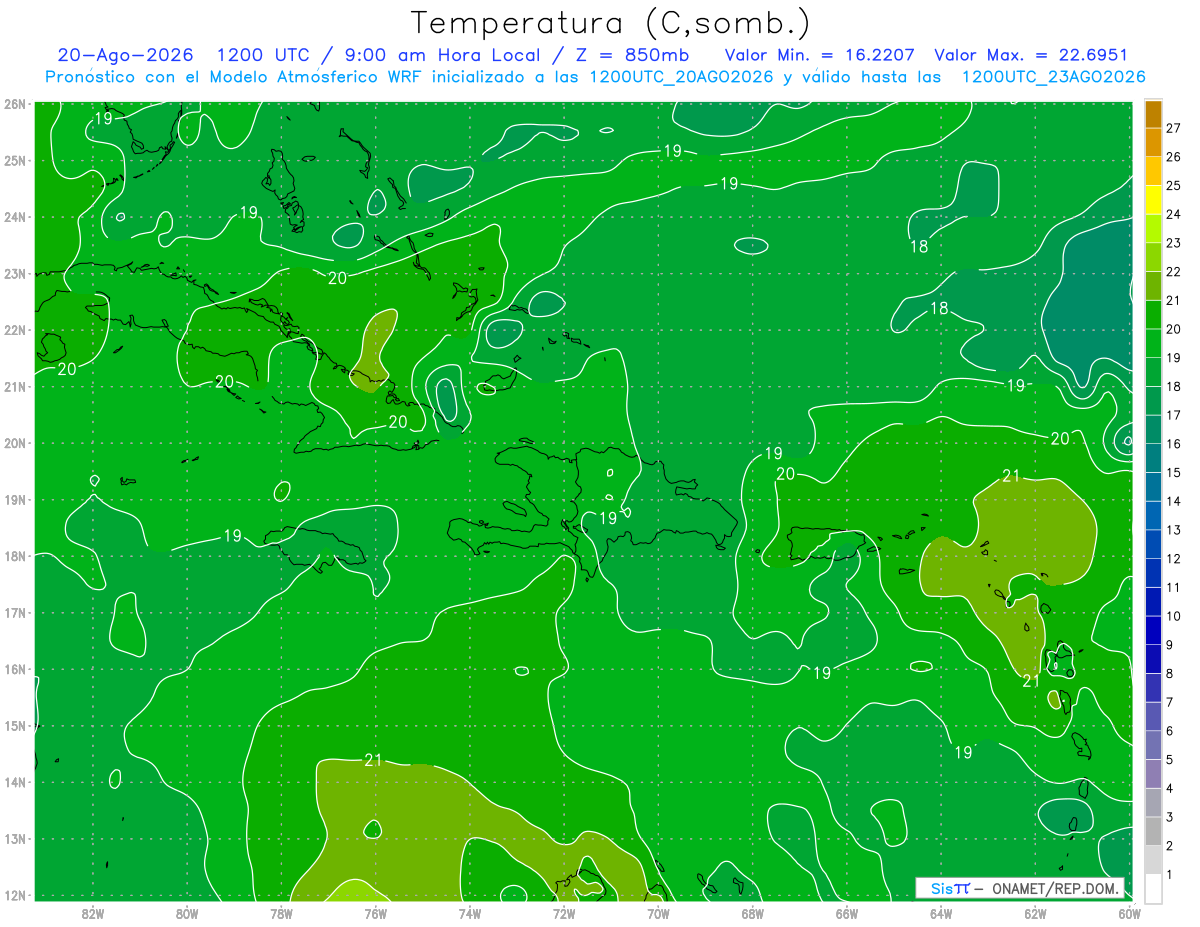Click the blue swatch between 12 and 13
1200x927 pixels.
1153,544
